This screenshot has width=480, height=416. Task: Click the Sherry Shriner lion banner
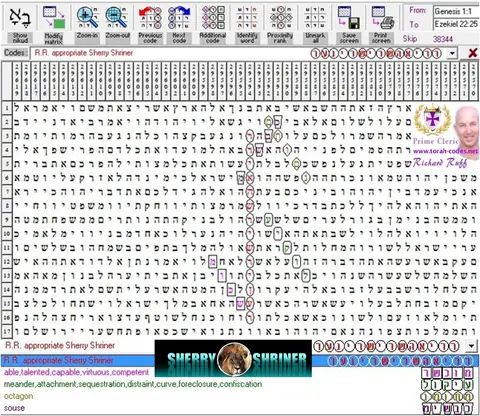point(233,358)
